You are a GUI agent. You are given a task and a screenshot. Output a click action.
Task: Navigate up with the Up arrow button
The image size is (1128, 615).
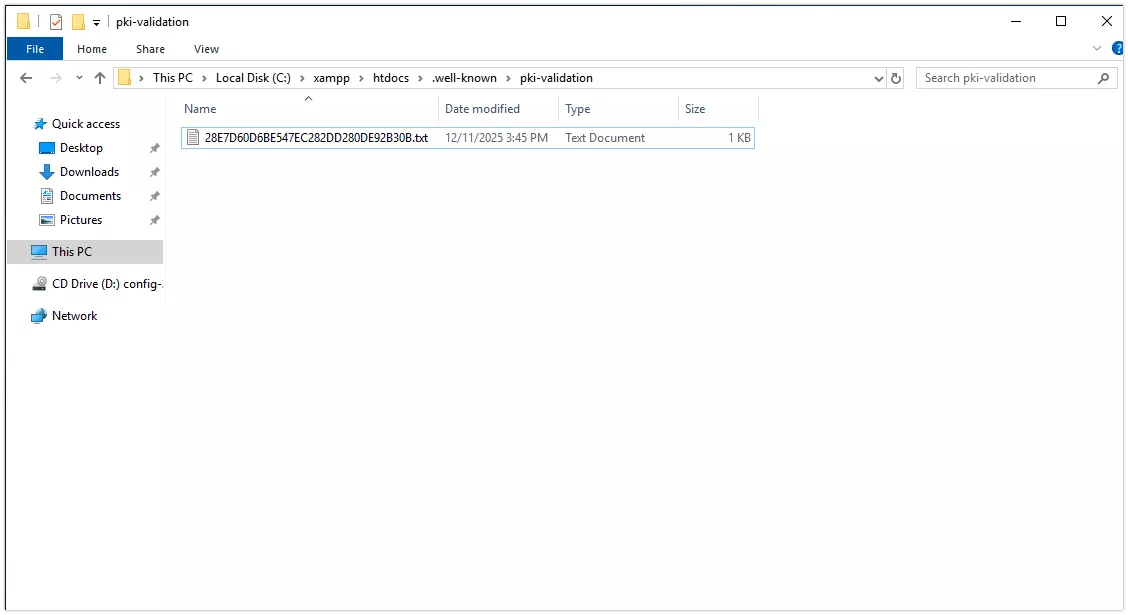(99, 77)
